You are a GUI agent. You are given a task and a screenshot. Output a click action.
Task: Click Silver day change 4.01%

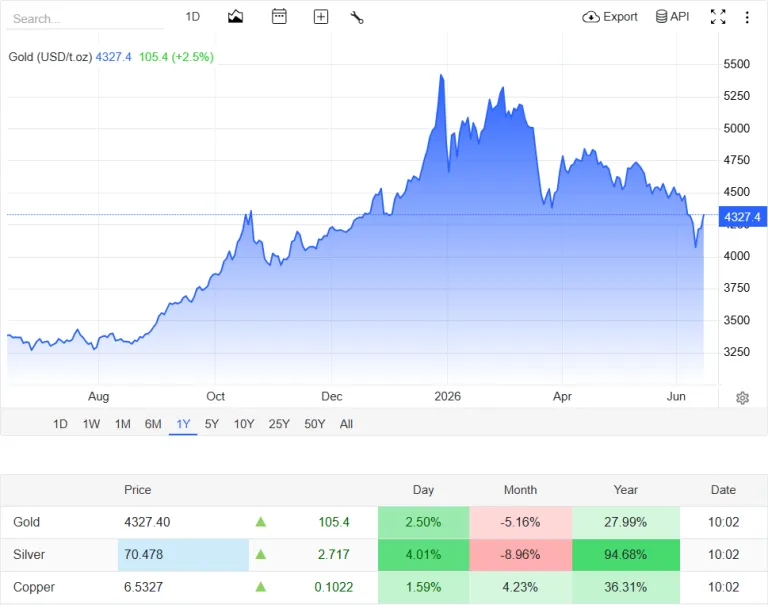click(423, 555)
